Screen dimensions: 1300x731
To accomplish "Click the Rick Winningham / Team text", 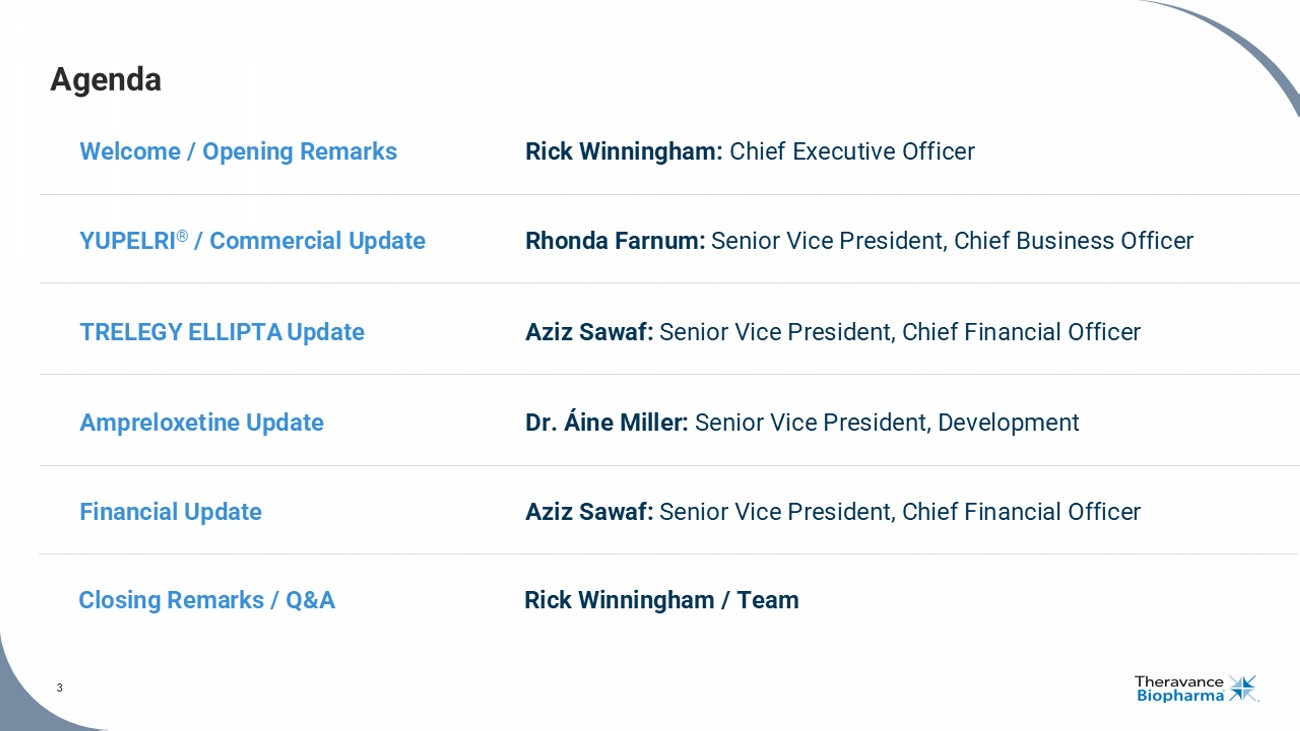I will coord(662,600).
